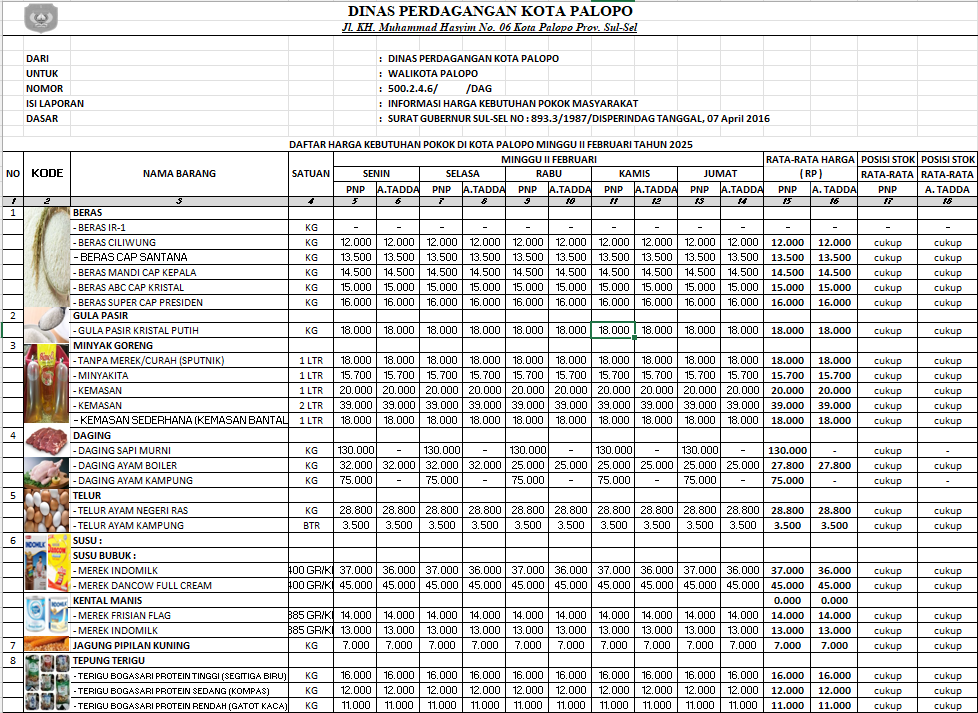Screen dimensions: 978x713
Task: Select the rice grain photo in the KODE column
Action: (x=47, y=257)
